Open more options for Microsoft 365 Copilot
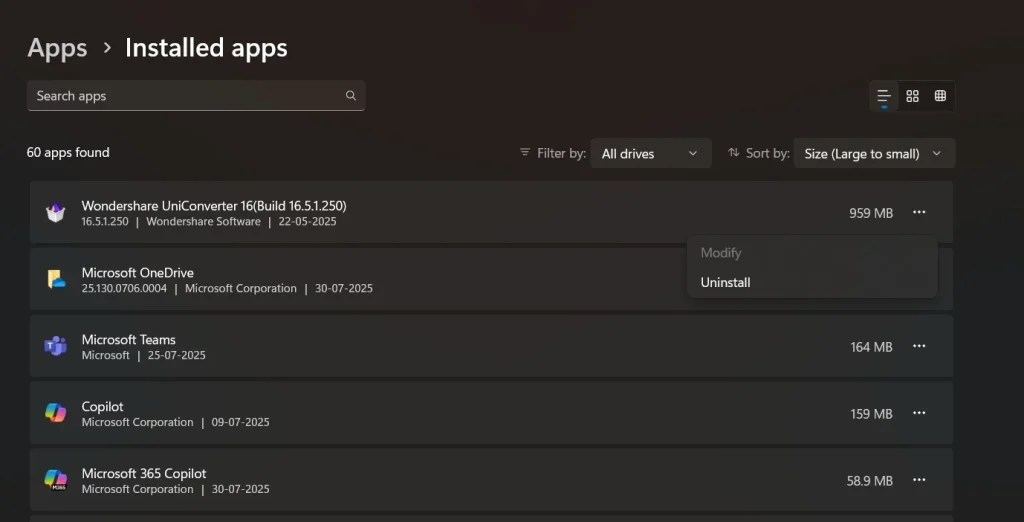 point(919,480)
